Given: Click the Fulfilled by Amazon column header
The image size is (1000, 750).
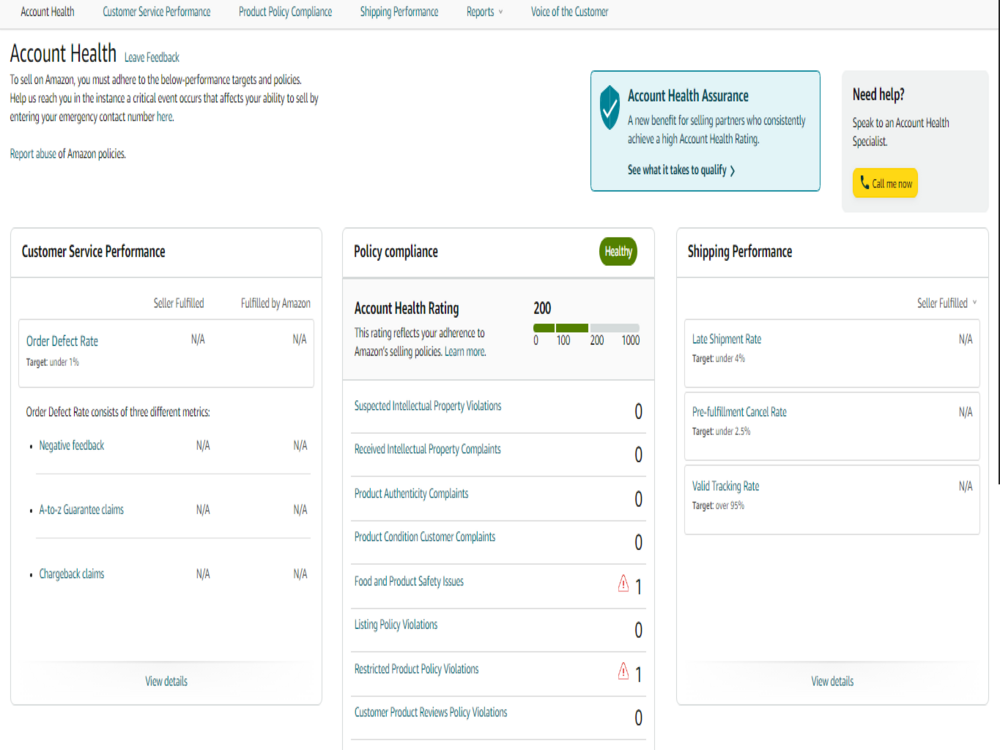Looking at the screenshot, I should pyautogui.click(x=276, y=303).
